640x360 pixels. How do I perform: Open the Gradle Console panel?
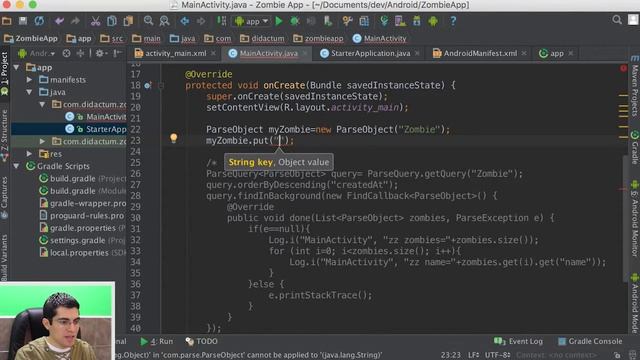[590, 341]
